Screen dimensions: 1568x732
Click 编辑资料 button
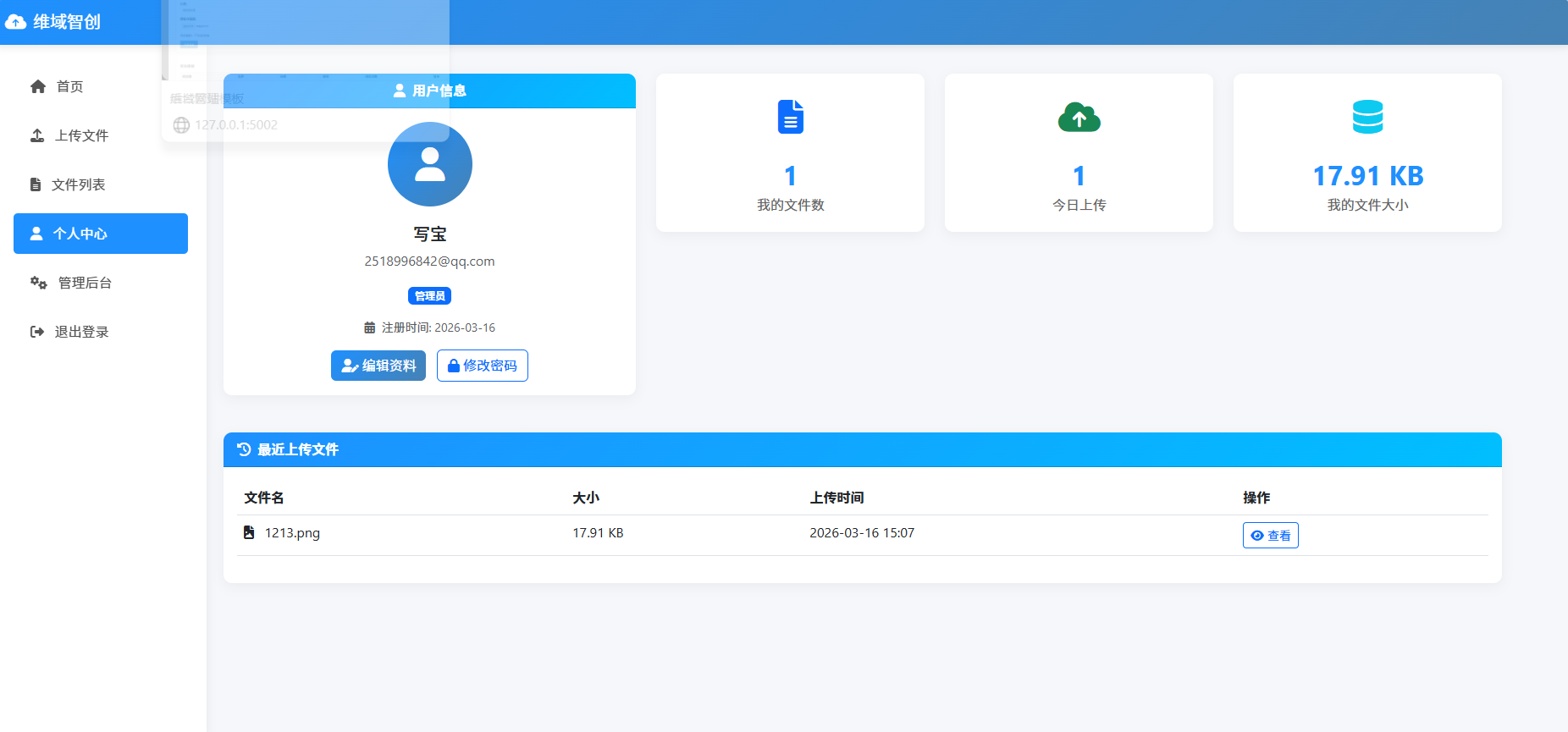tap(378, 366)
